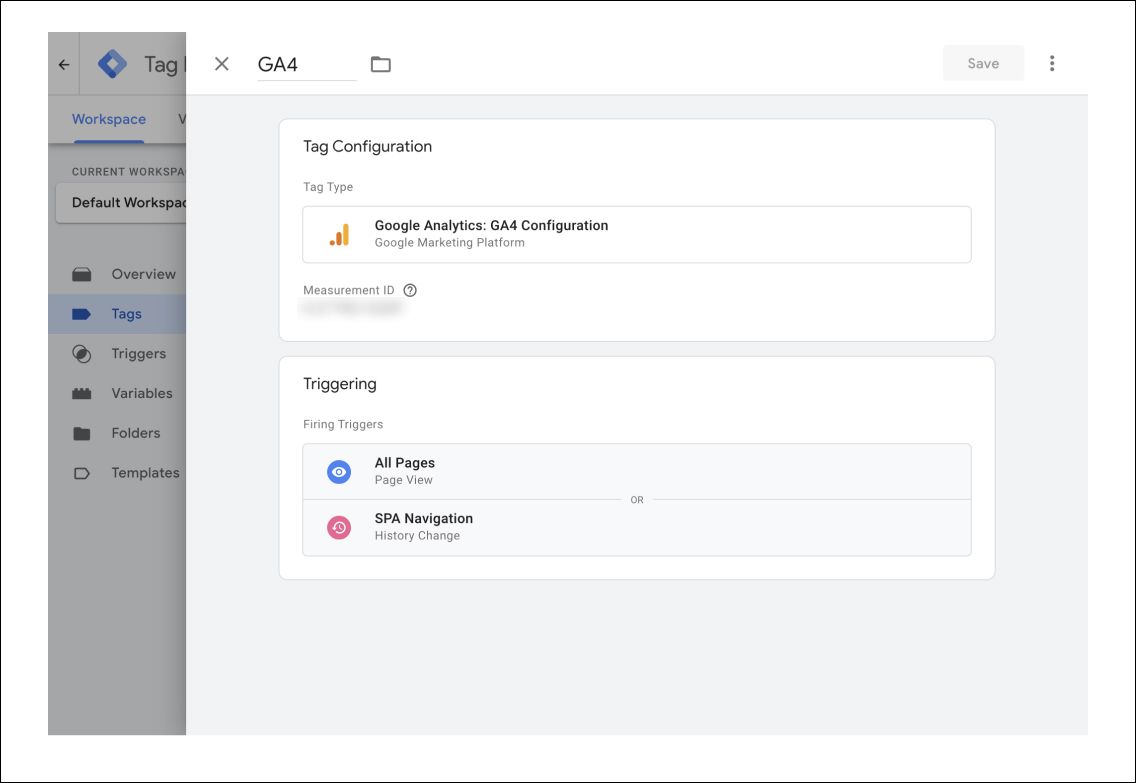
Task: Click the Measurement ID label
Action: pyautogui.click(x=348, y=290)
